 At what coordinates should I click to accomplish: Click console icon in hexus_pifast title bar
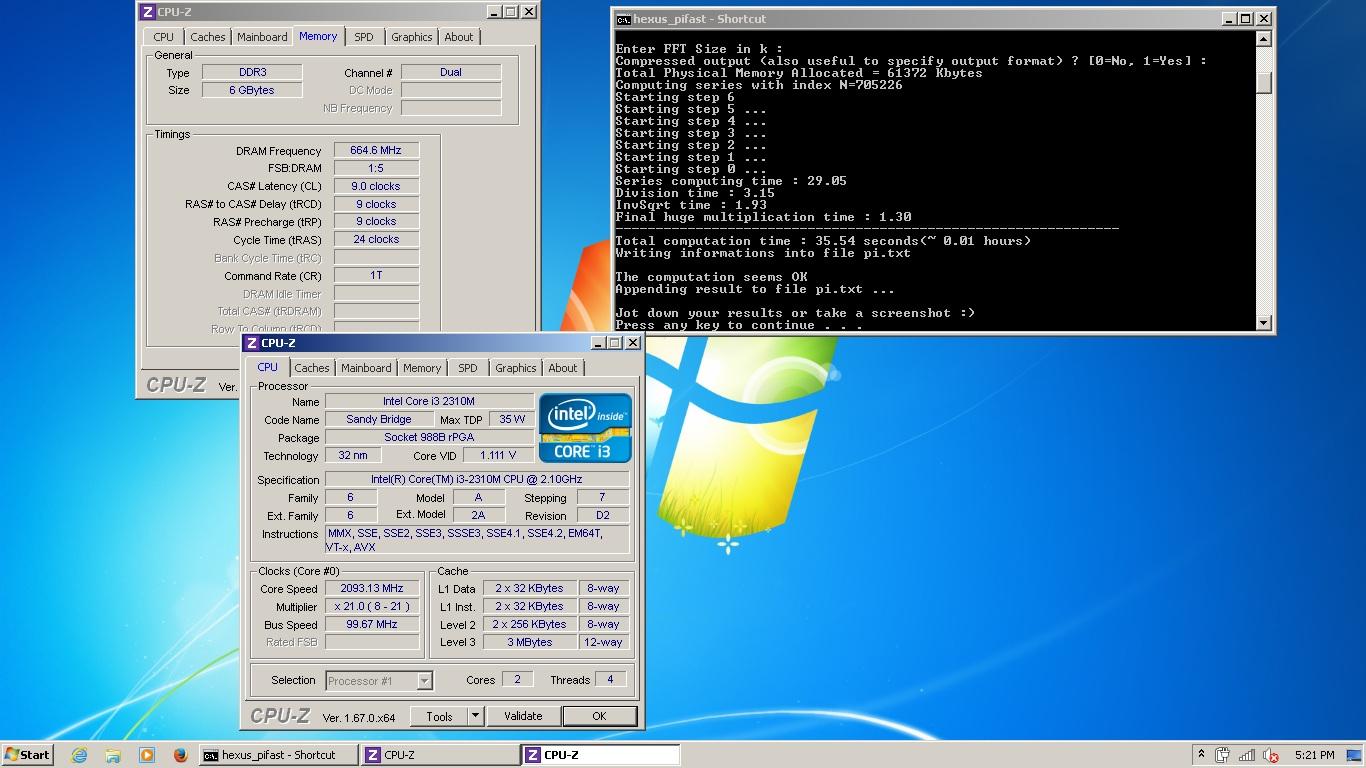[x=623, y=19]
